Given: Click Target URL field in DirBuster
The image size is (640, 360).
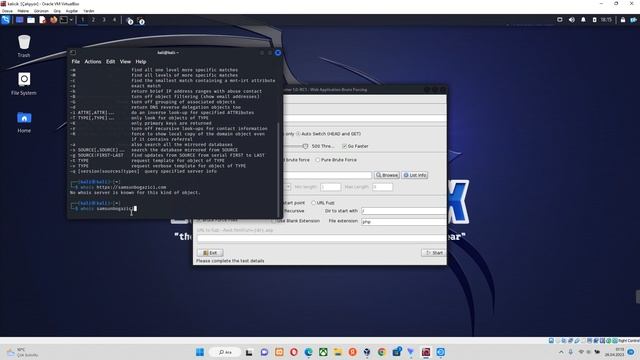Looking at the screenshot, I should 364,118.
